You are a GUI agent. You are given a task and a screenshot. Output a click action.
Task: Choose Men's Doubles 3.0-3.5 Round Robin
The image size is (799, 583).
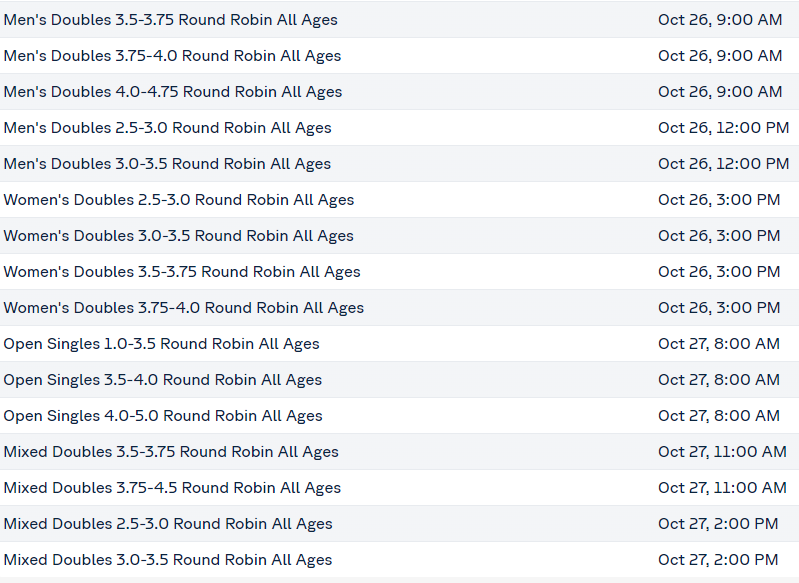[x=167, y=164]
